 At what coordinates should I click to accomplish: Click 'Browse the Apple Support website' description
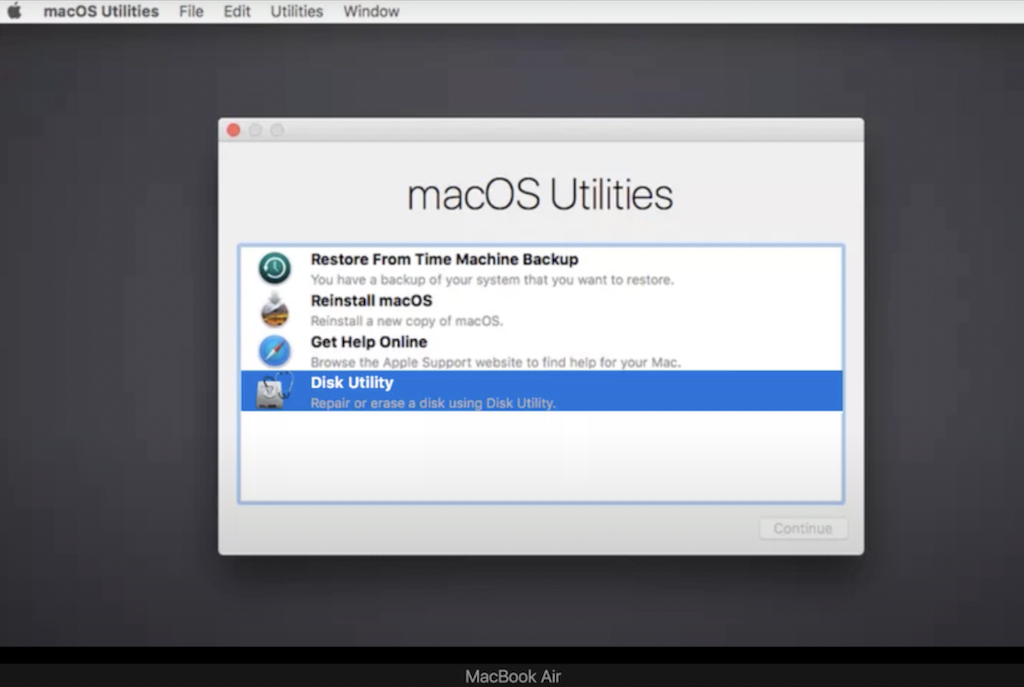pos(496,362)
